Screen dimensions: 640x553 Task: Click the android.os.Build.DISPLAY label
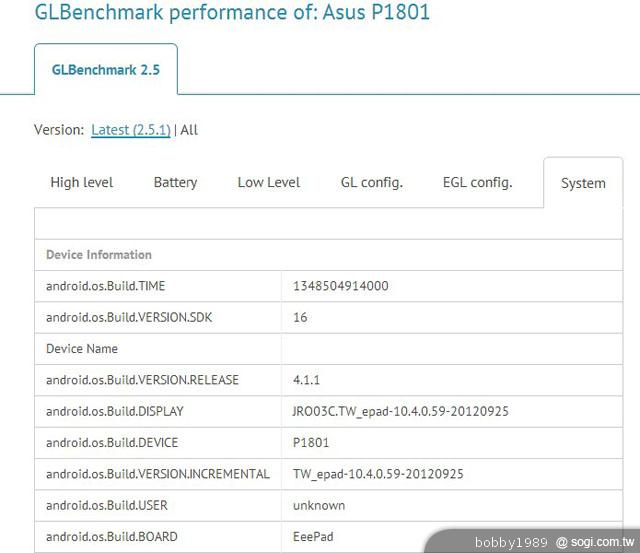115,411
